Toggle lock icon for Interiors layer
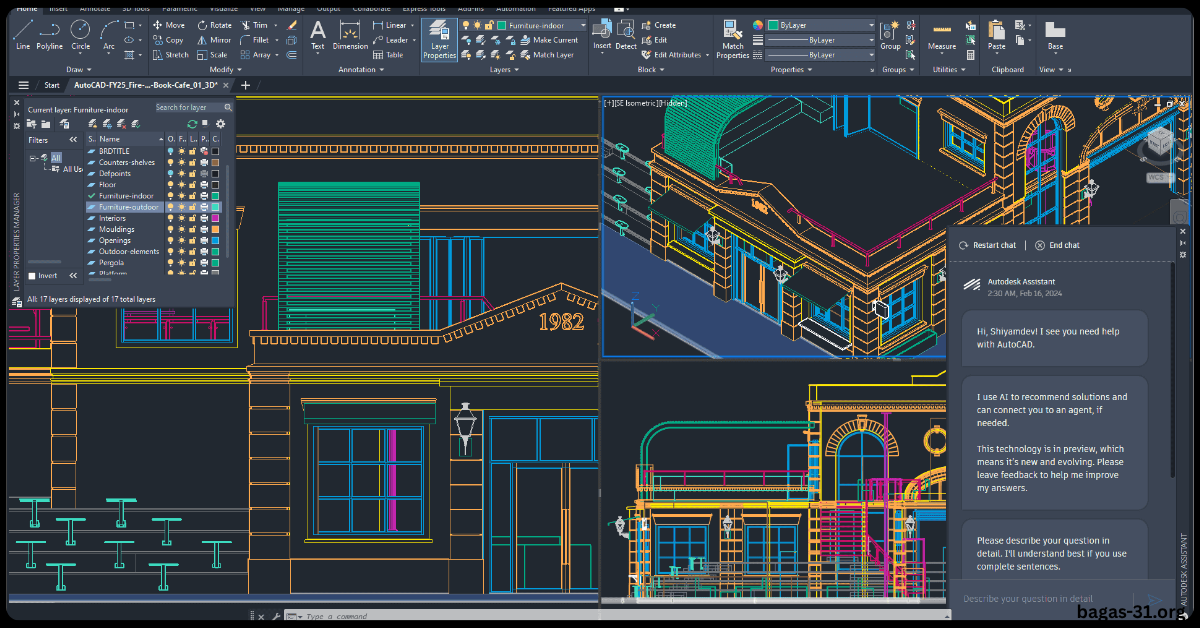The width and height of the screenshot is (1200, 628). click(193, 218)
